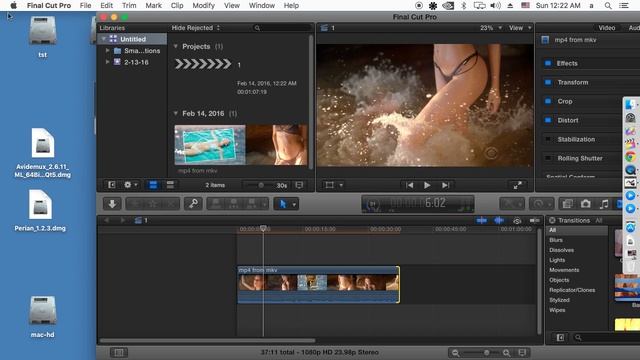Toggle snapping in timeline header

coord(535,220)
